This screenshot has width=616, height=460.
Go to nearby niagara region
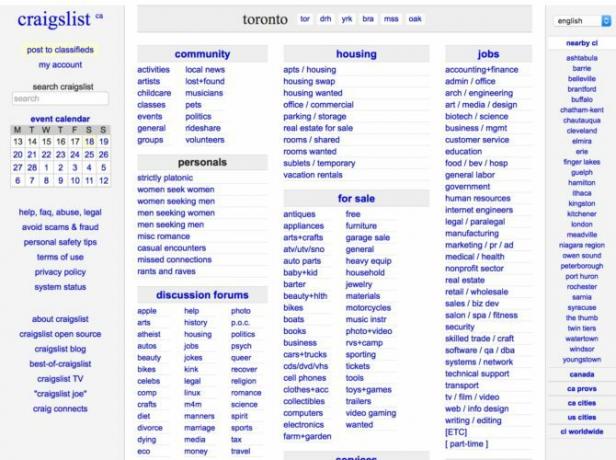581,245
